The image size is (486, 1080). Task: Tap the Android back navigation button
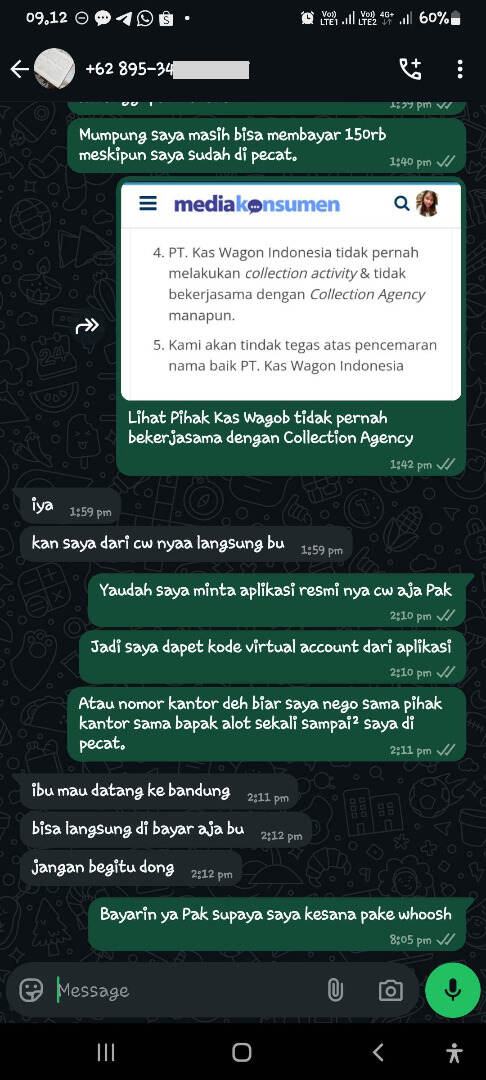coord(377,1052)
